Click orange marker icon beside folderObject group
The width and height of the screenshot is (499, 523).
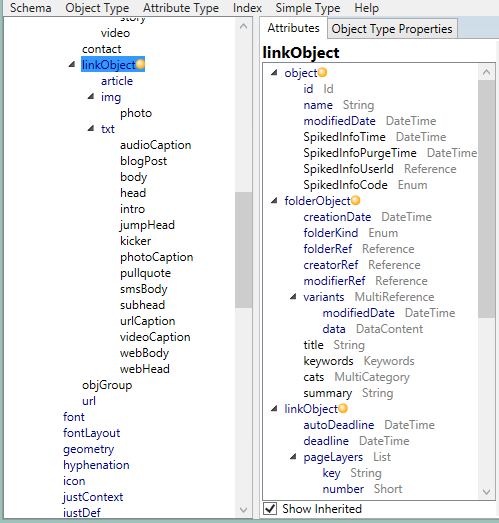(356, 200)
